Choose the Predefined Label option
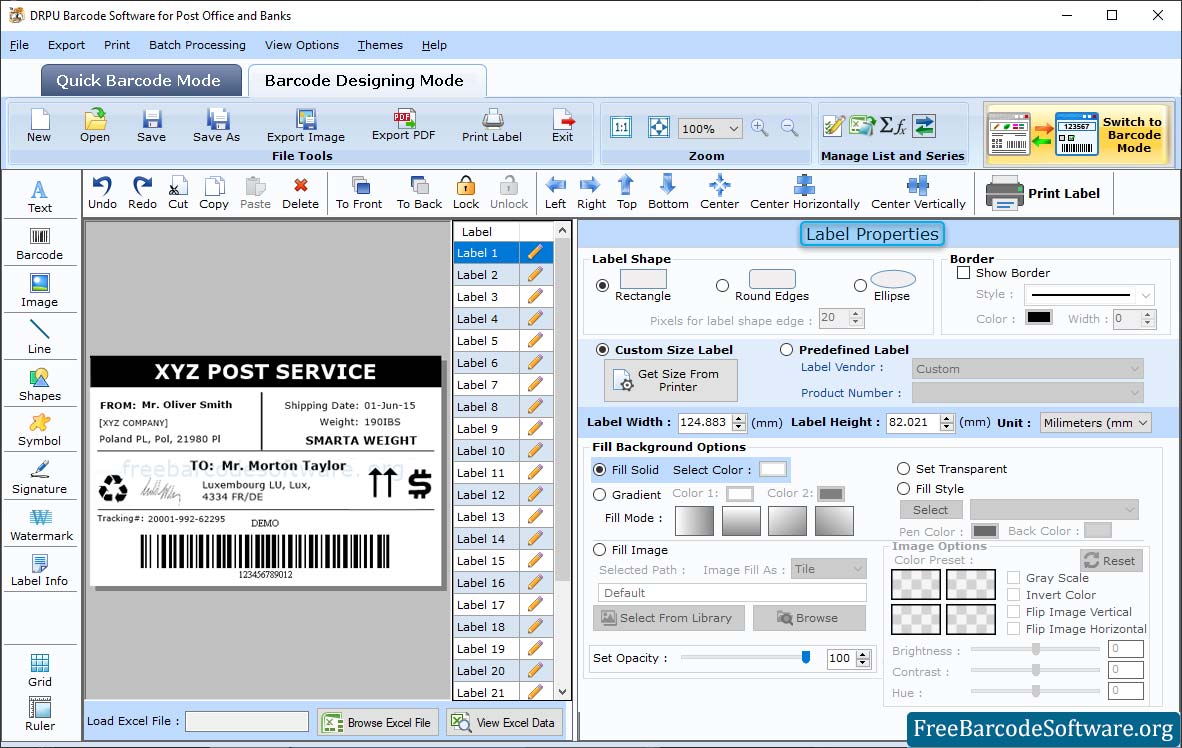Image resolution: width=1182 pixels, height=748 pixels. coord(786,350)
